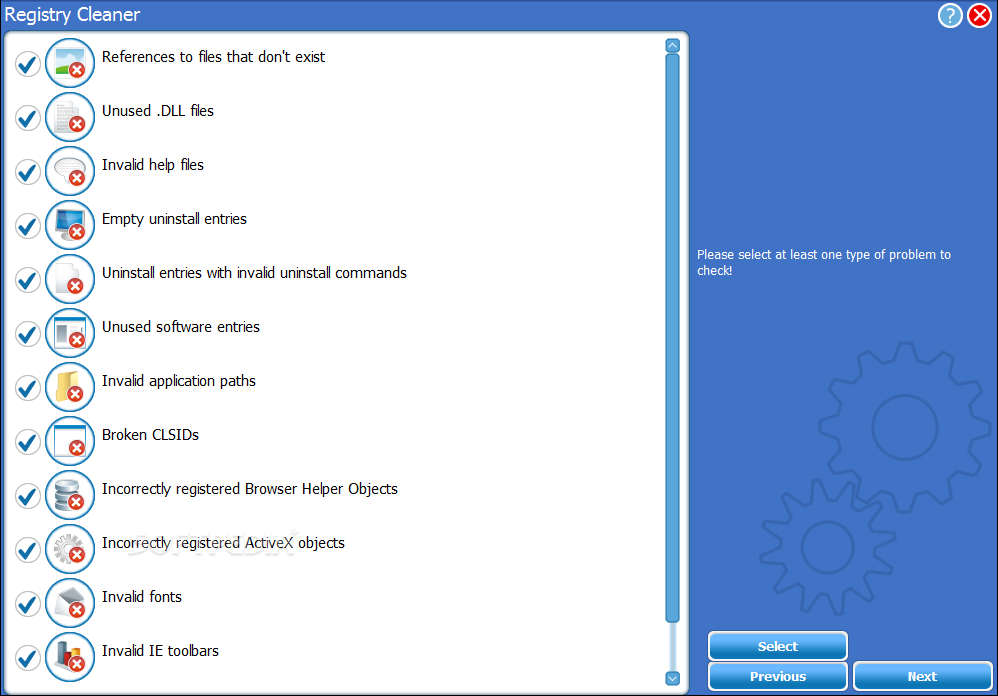Uncheck Unused software entries
This screenshot has height=696, width=998.
click(x=28, y=334)
